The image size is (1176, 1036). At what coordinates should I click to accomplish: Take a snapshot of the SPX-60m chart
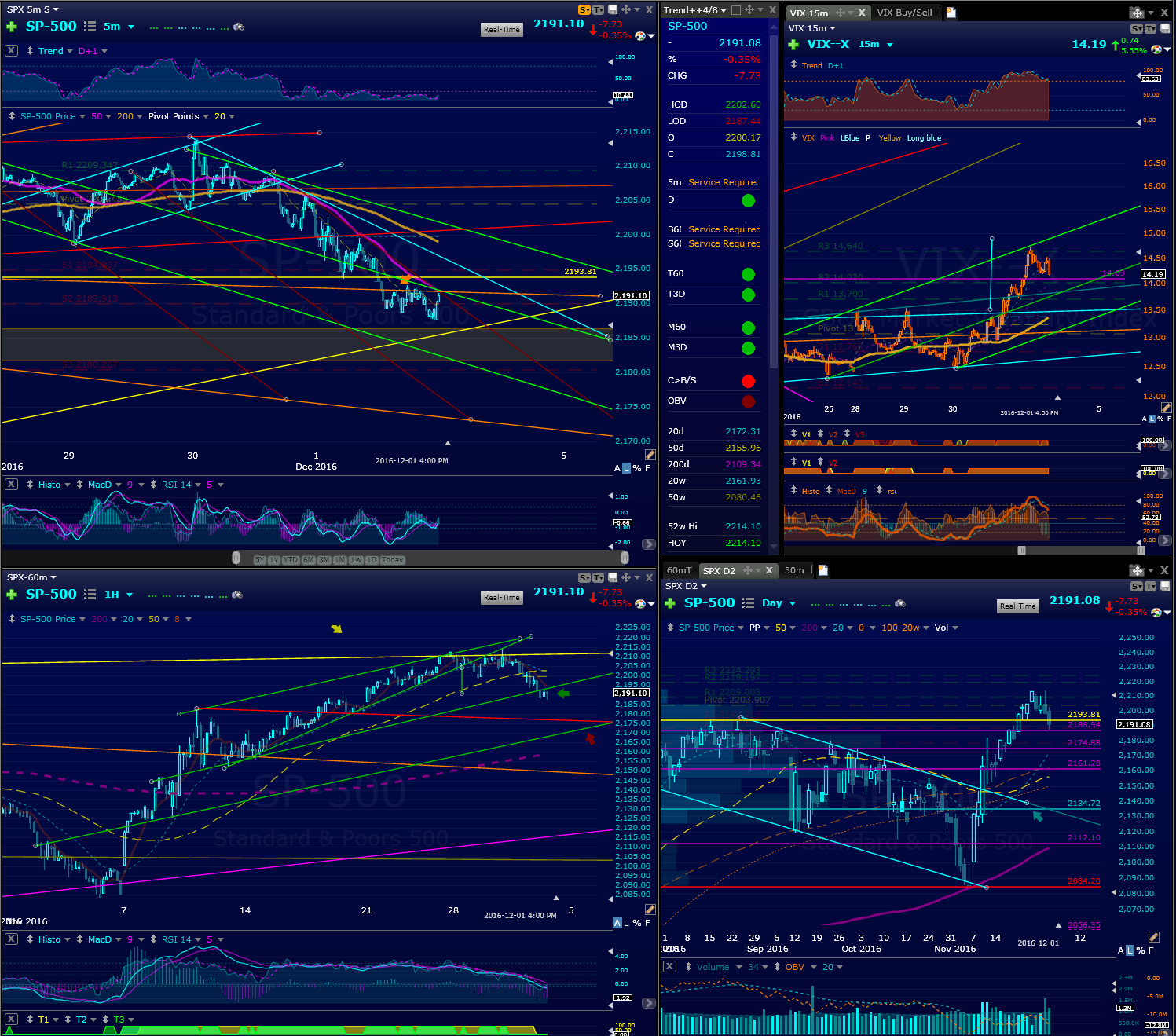(x=237, y=595)
